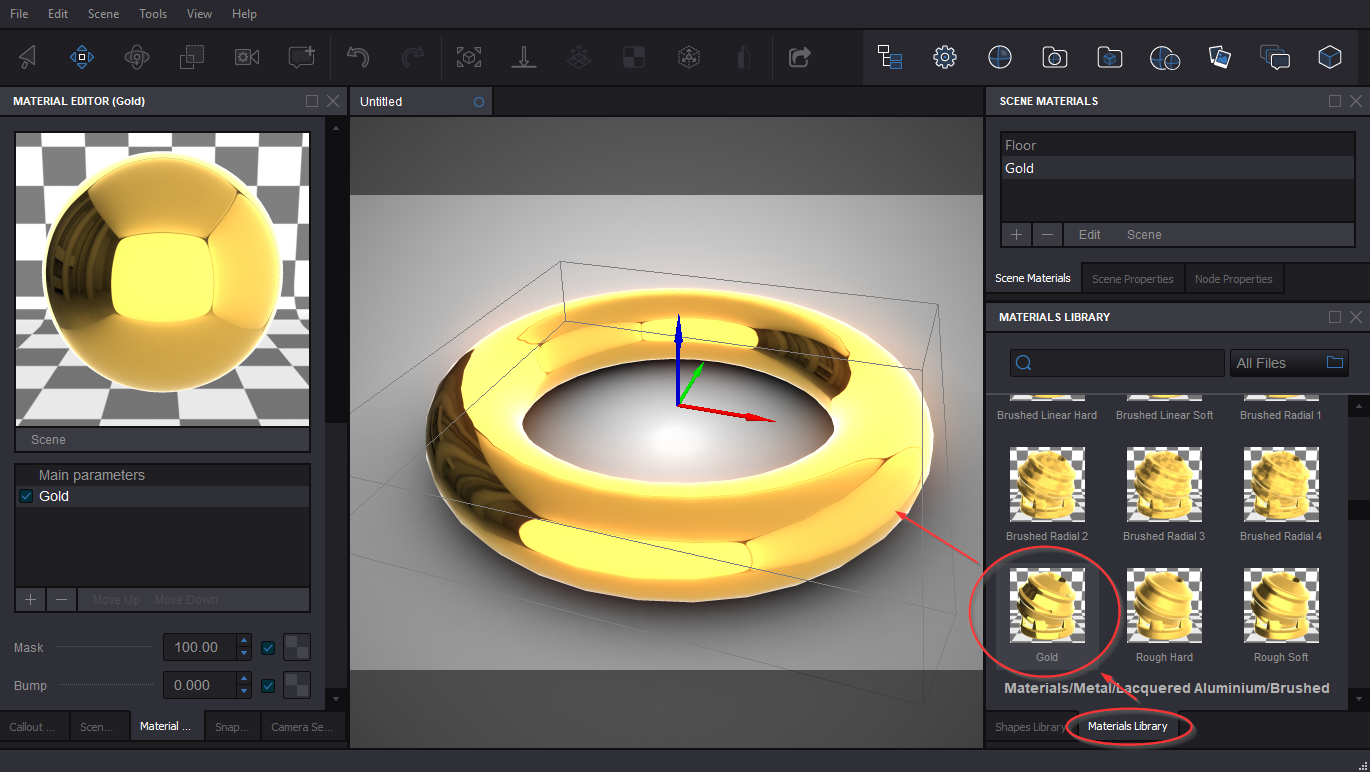Increase the Mask value with the stepper arrow

[242, 642]
